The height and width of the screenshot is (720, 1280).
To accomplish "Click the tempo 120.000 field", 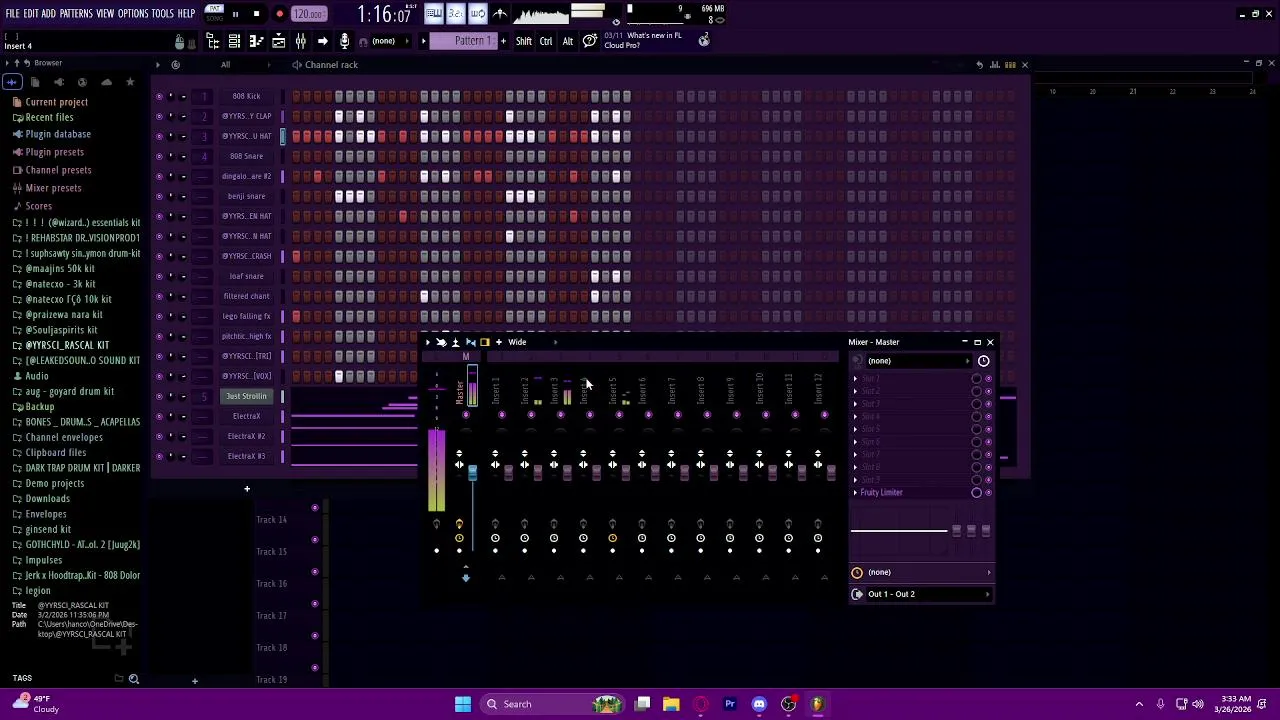I will coord(309,14).
